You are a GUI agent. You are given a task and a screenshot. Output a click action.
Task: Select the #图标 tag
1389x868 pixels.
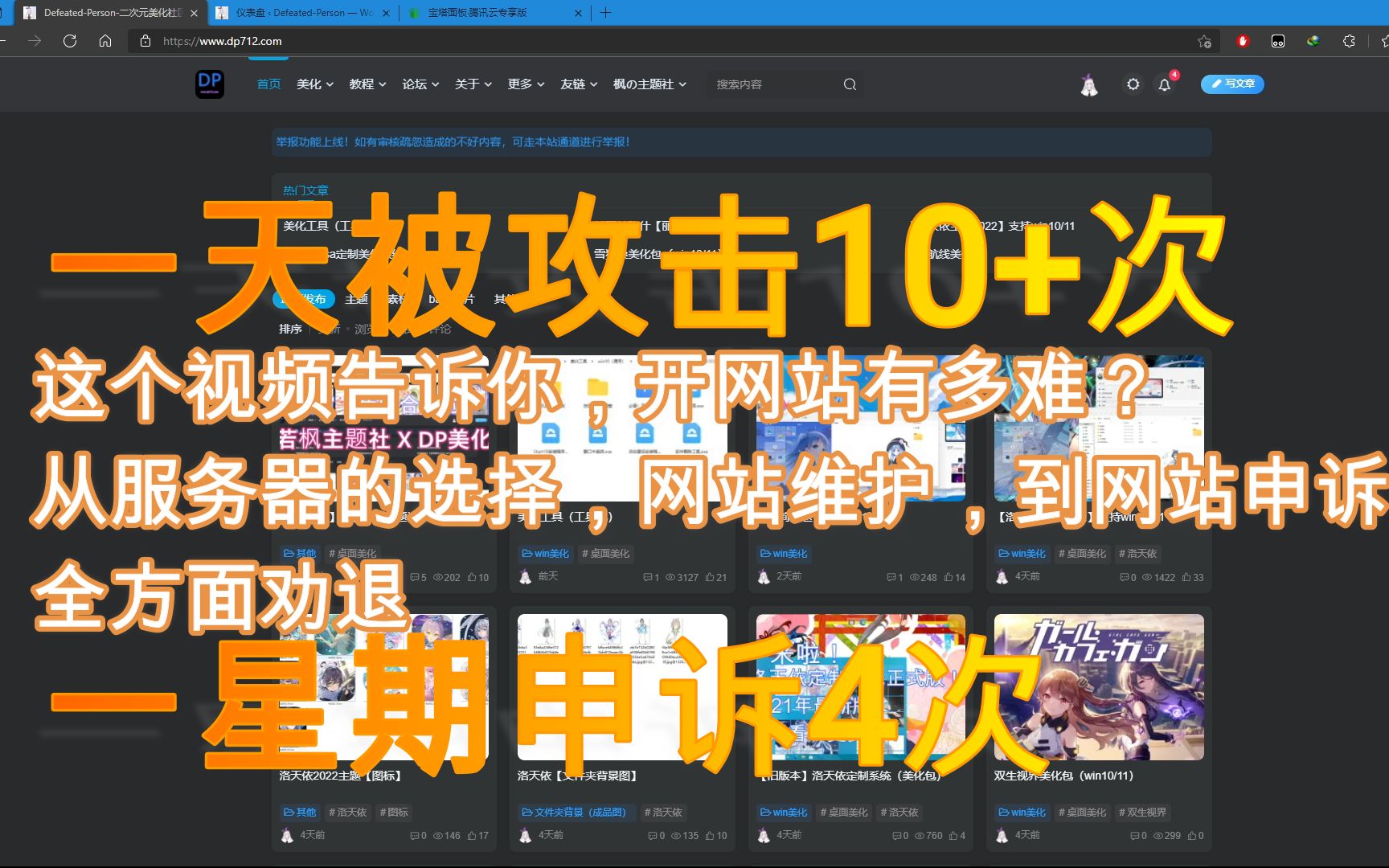[x=394, y=813]
